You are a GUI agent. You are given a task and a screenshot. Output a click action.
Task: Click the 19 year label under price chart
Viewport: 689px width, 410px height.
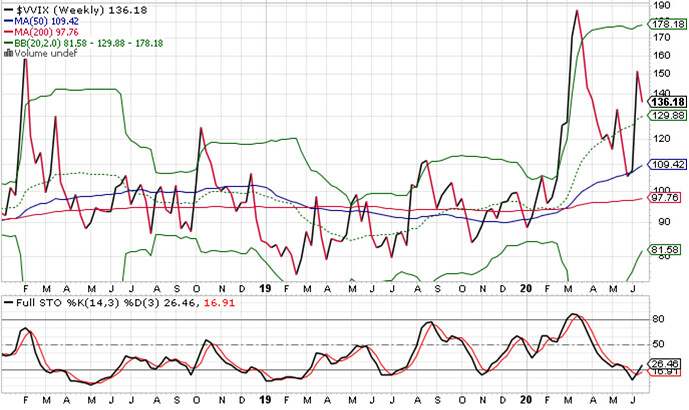[265, 289]
